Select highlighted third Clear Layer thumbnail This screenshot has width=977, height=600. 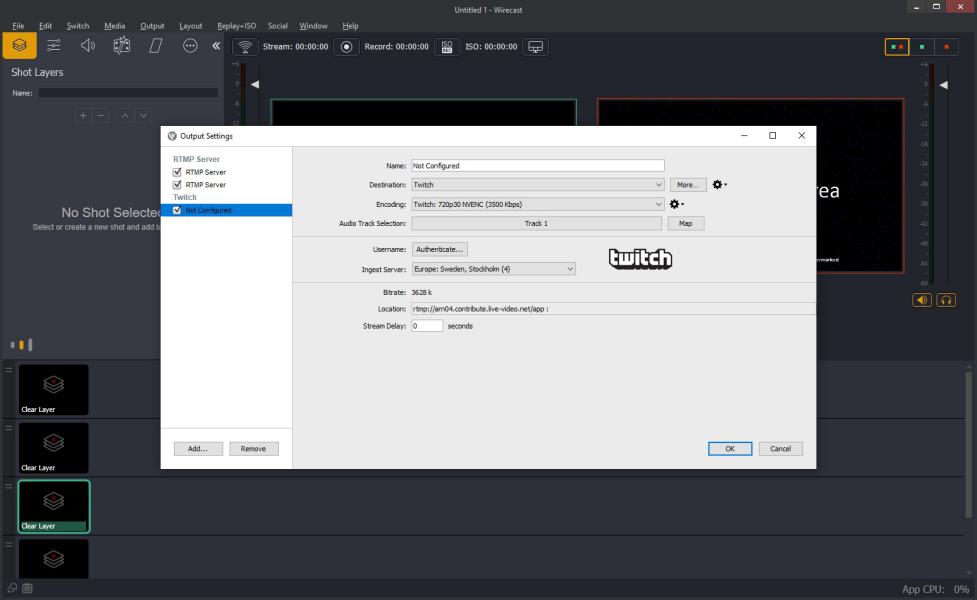(54, 507)
